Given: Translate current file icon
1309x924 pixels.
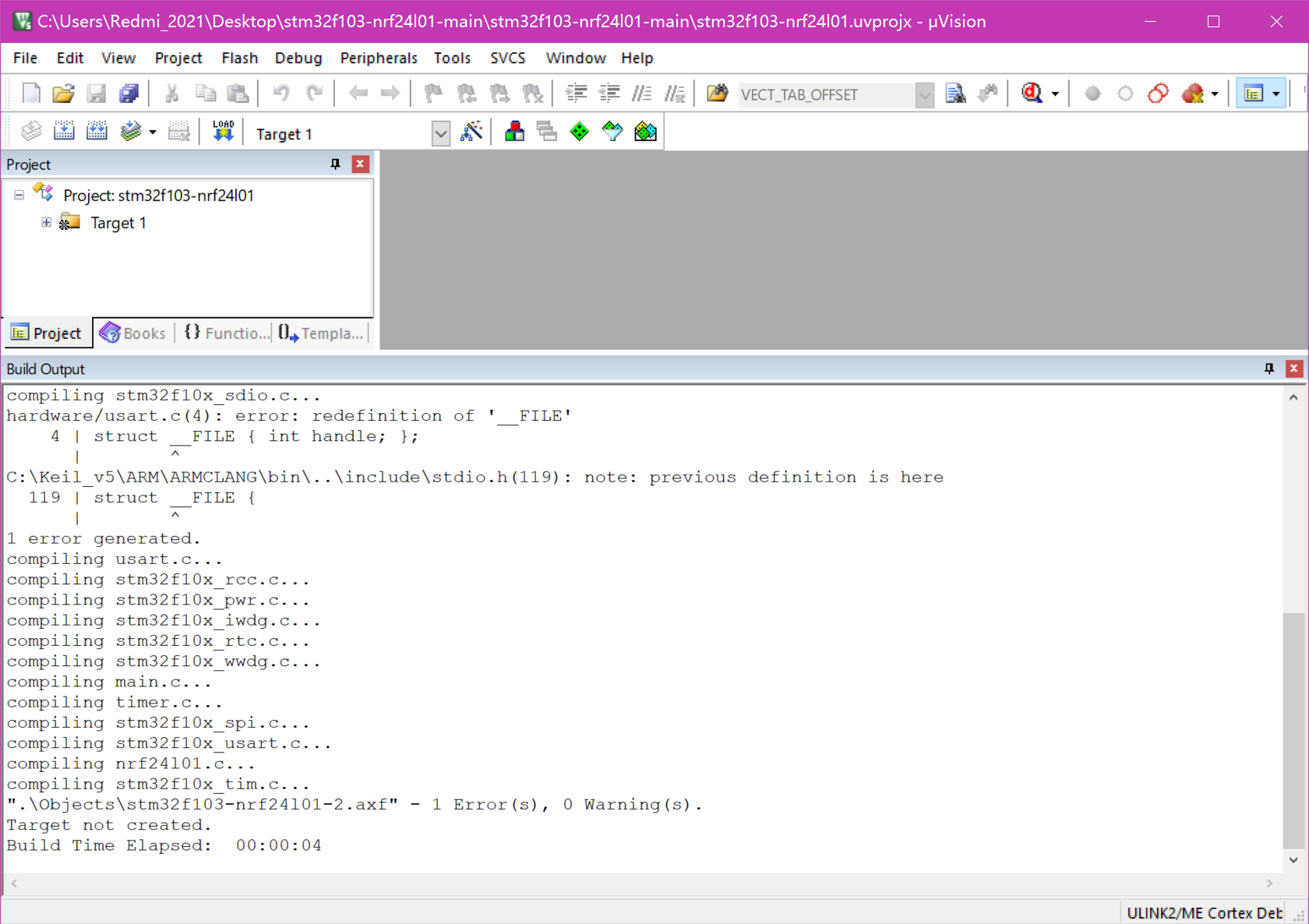Looking at the screenshot, I should pyautogui.click(x=31, y=132).
